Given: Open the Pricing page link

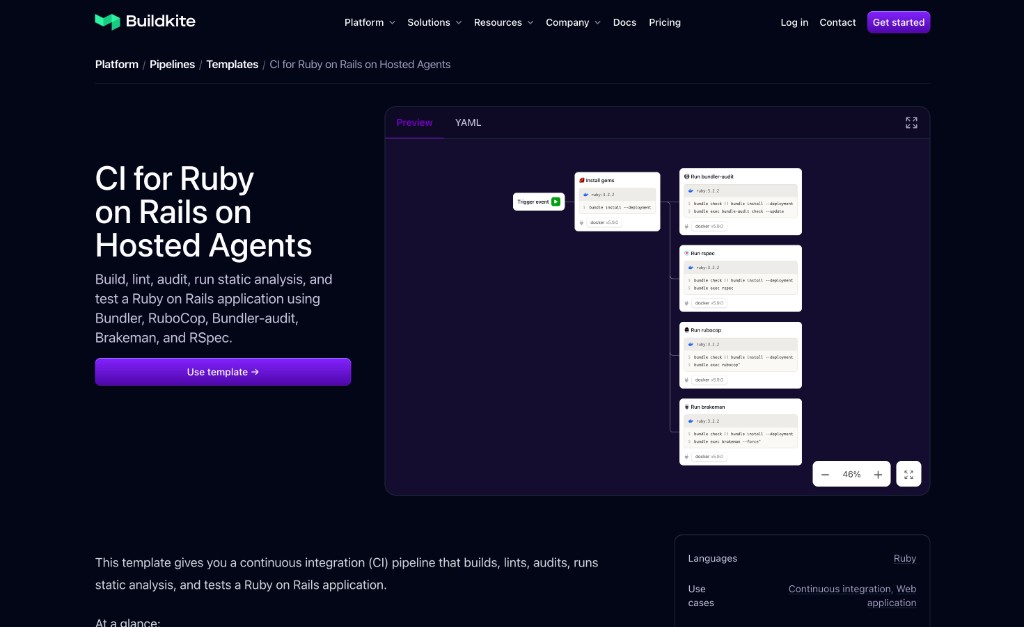Looking at the screenshot, I should (664, 22).
